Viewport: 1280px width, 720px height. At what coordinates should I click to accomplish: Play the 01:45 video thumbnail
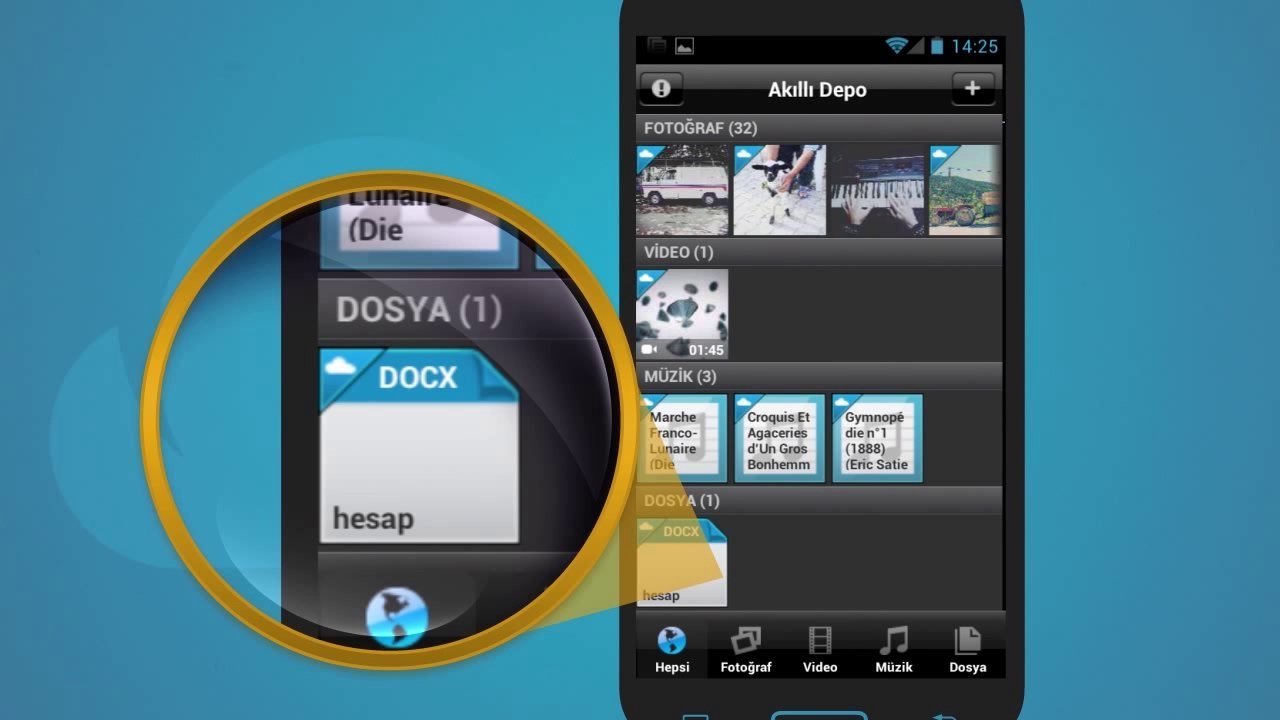tap(683, 314)
